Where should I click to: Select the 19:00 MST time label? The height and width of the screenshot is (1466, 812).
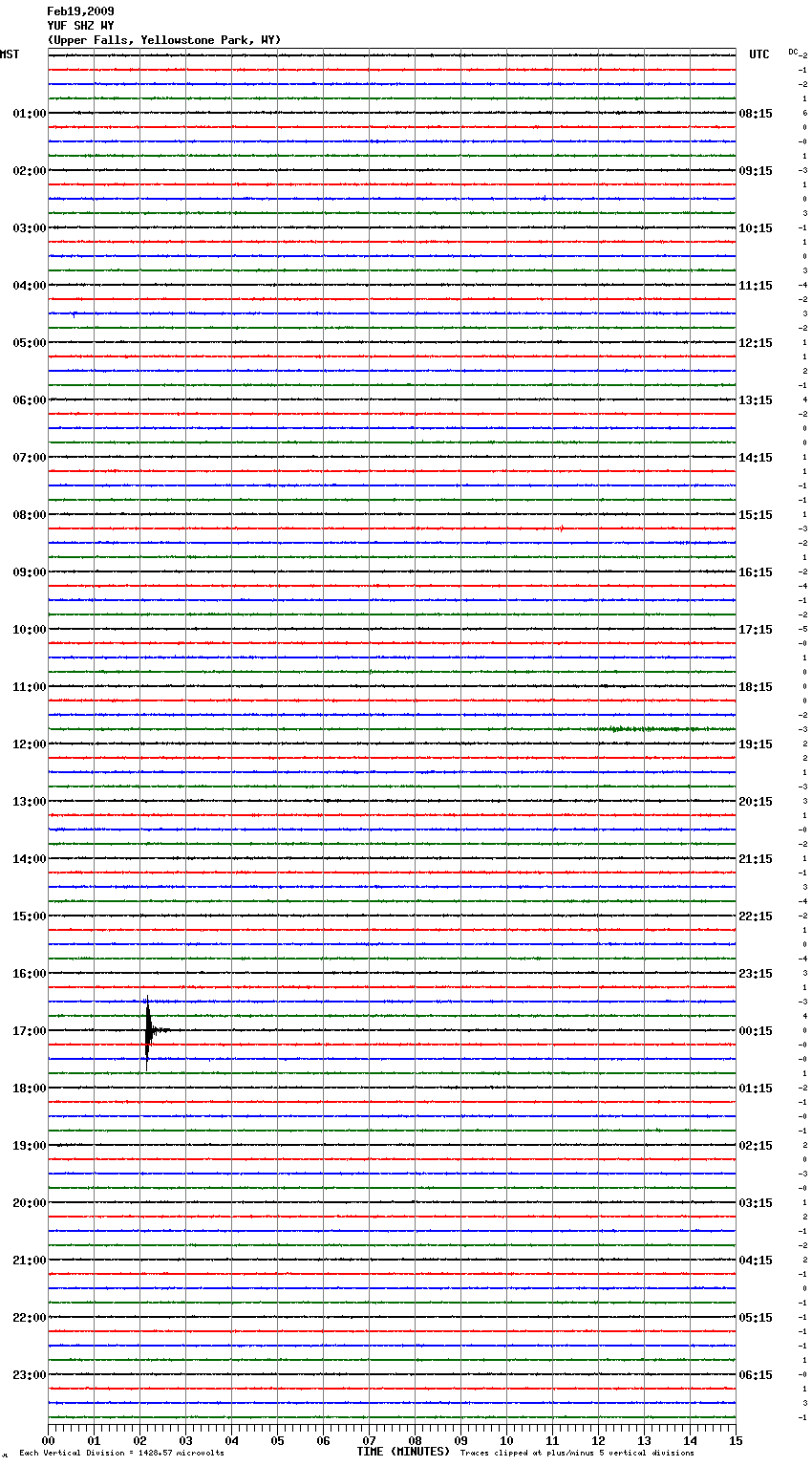point(29,1146)
